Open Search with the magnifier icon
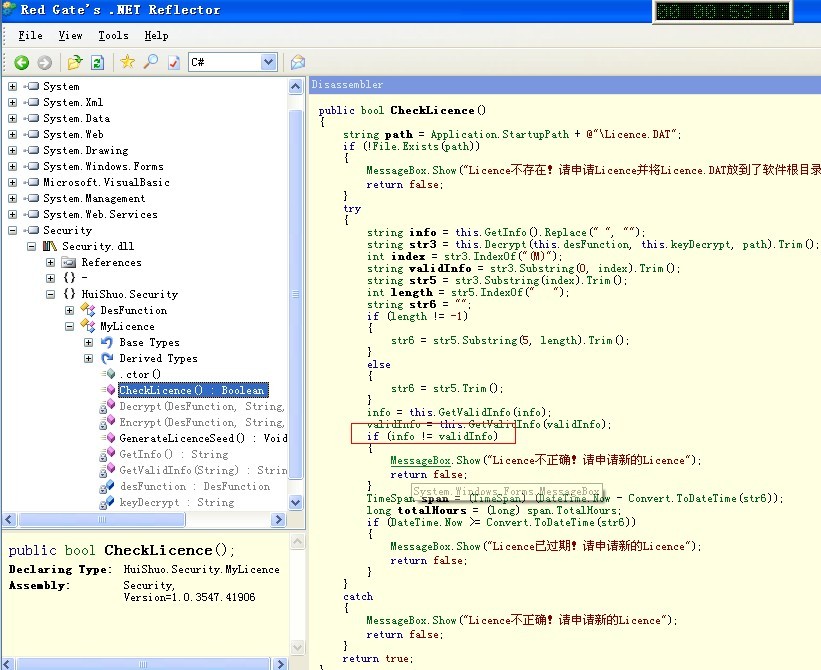The image size is (821, 670). (x=151, y=62)
